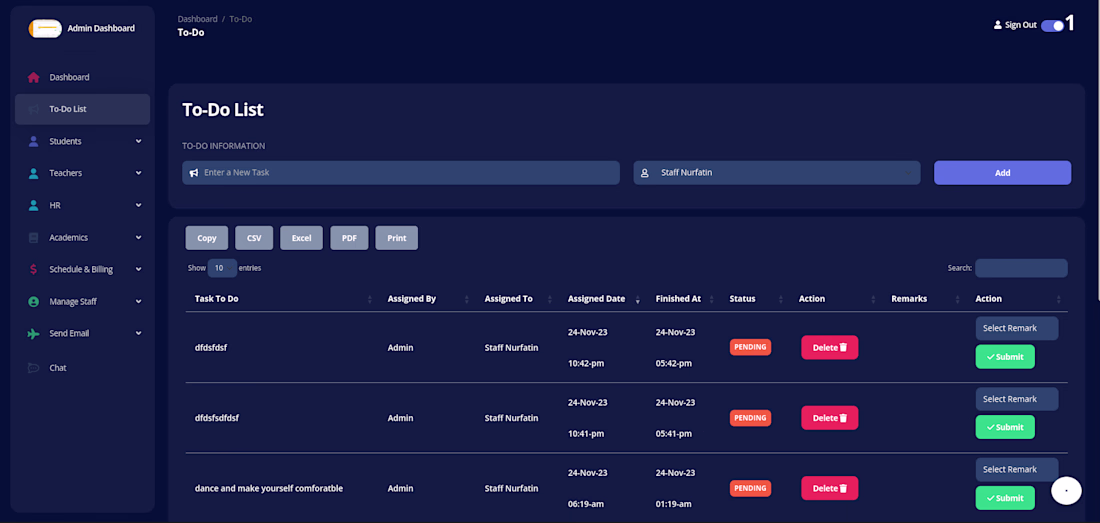Sort by Assigned By column arrows
Image resolution: width=1100 pixels, height=523 pixels.
pyautogui.click(x=467, y=299)
